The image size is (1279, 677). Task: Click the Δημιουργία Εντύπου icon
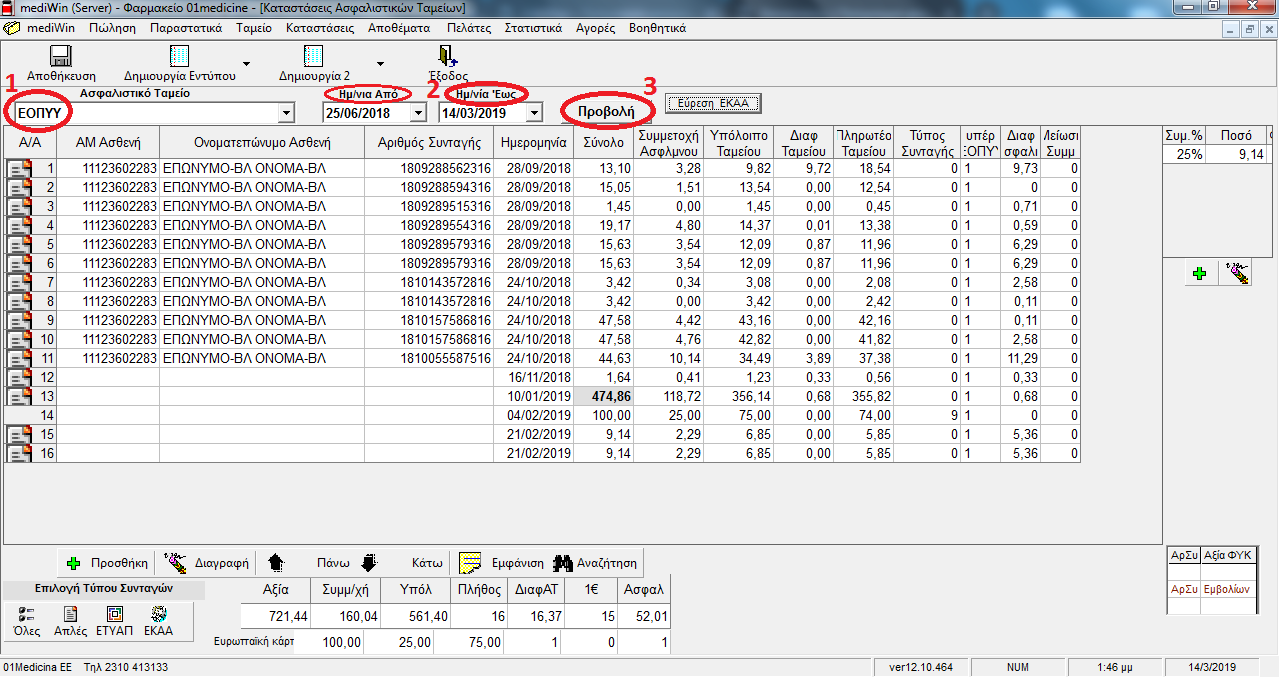(179, 56)
